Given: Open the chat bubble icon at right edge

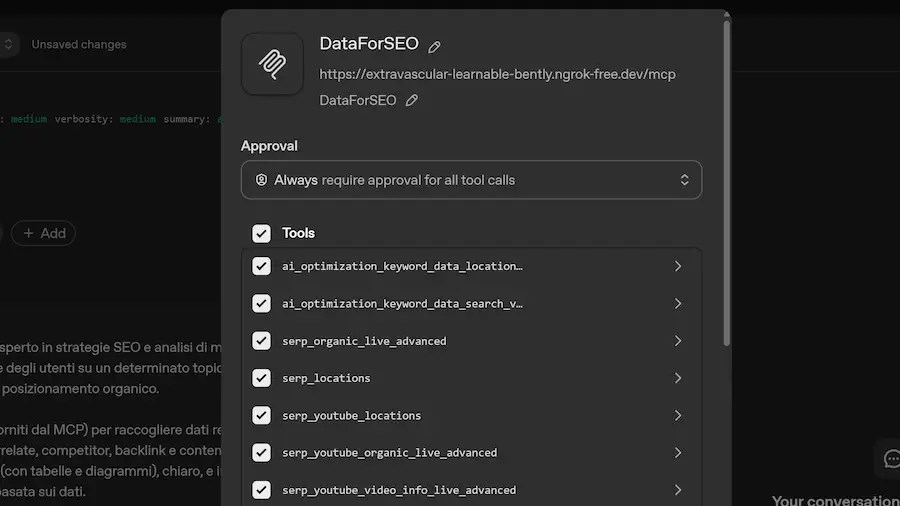Looking at the screenshot, I should point(892,458).
